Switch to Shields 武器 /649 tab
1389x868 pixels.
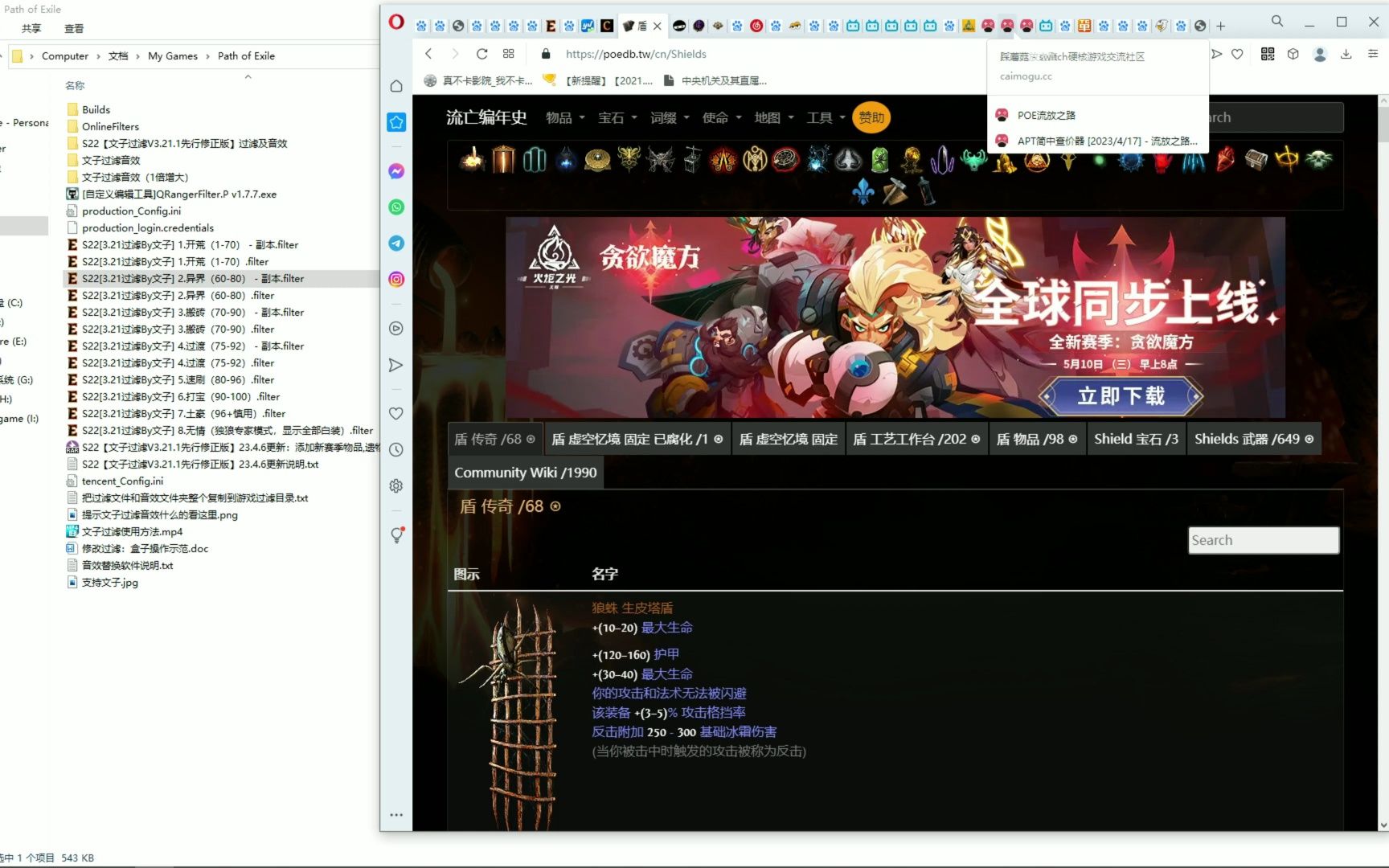pos(1254,440)
